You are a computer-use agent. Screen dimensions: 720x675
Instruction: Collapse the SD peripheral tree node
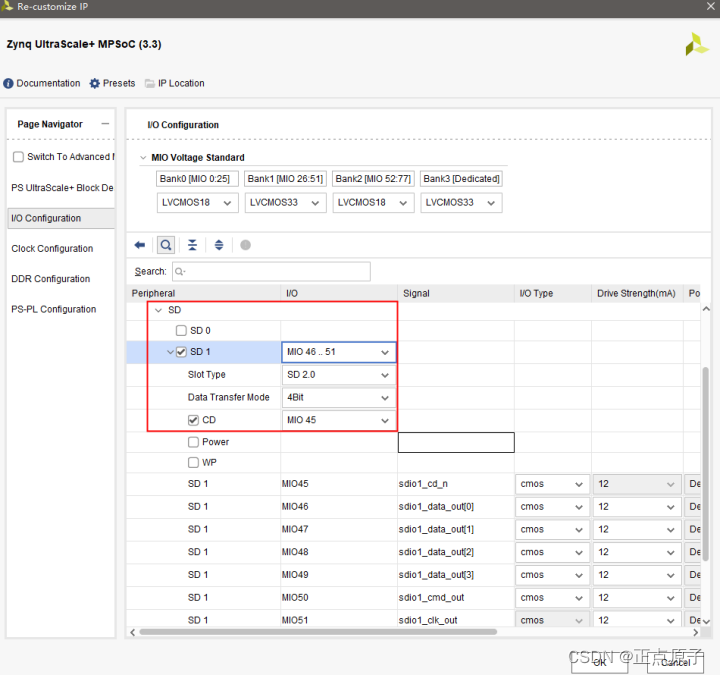pyautogui.click(x=158, y=310)
